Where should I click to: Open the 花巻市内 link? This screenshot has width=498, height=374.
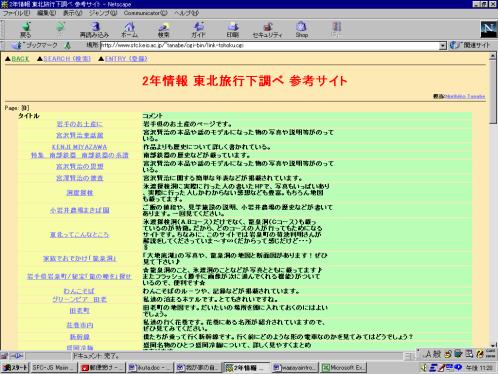tap(79, 325)
